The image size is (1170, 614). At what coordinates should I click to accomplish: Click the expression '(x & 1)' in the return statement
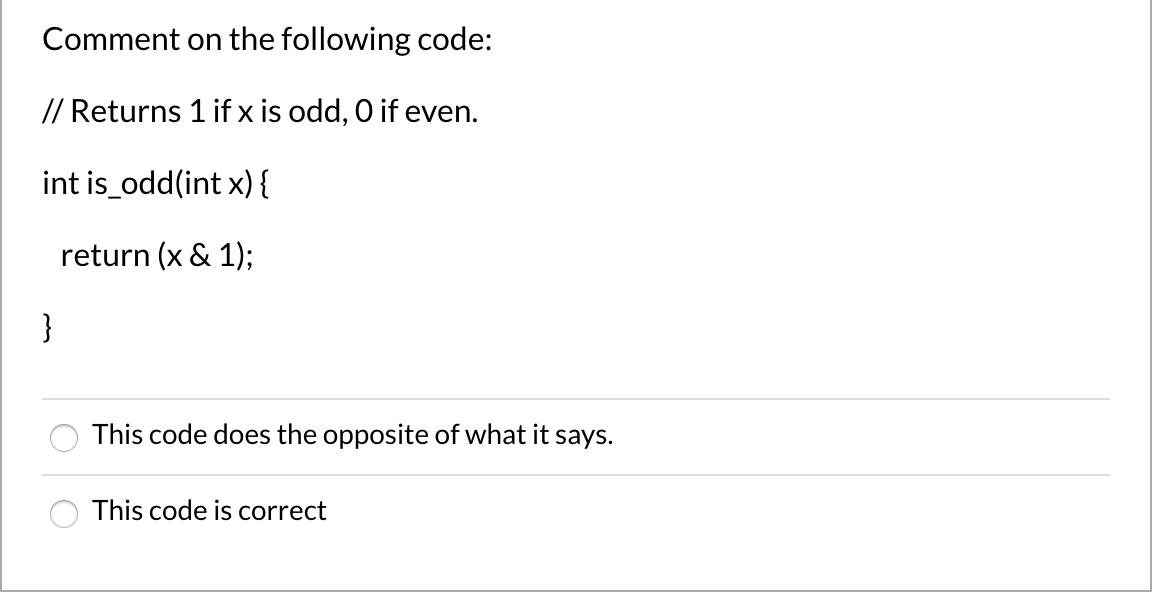(200, 256)
